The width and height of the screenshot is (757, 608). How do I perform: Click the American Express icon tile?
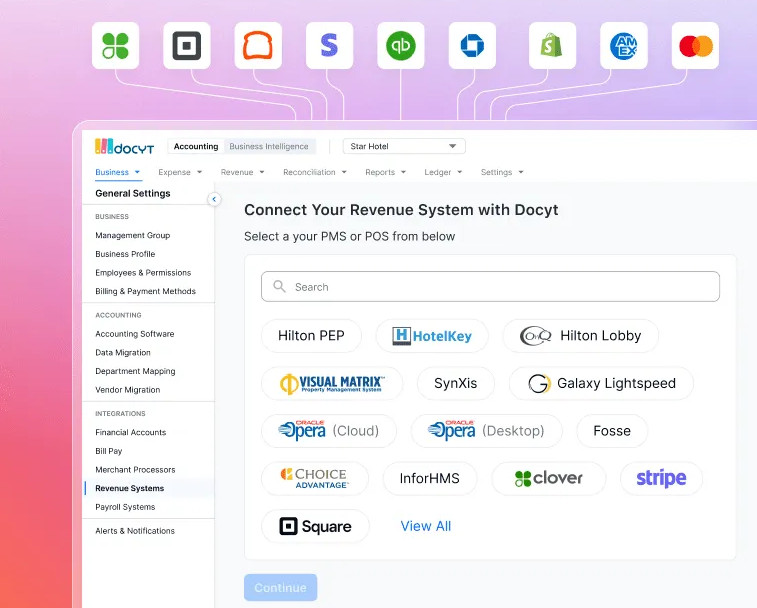(624, 46)
